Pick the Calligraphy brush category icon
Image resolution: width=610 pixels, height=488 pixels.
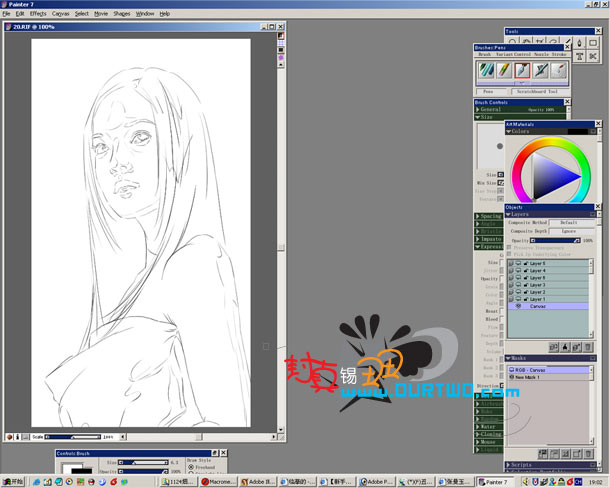pos(541,70)
